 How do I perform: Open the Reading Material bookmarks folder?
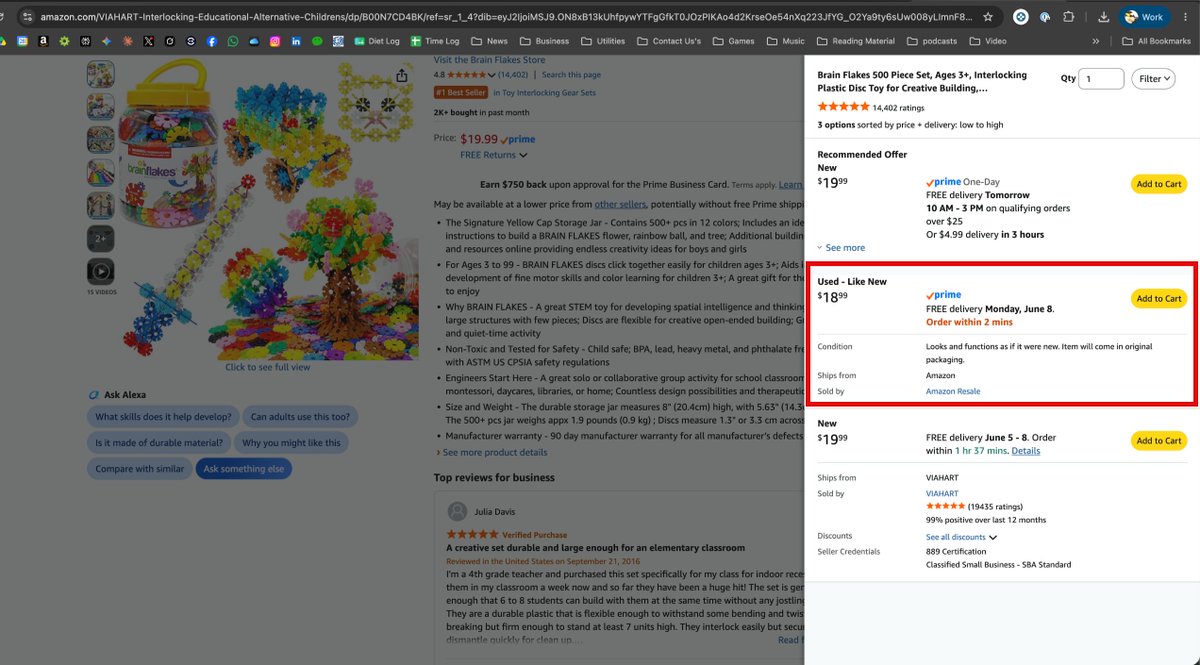(856, 41)
